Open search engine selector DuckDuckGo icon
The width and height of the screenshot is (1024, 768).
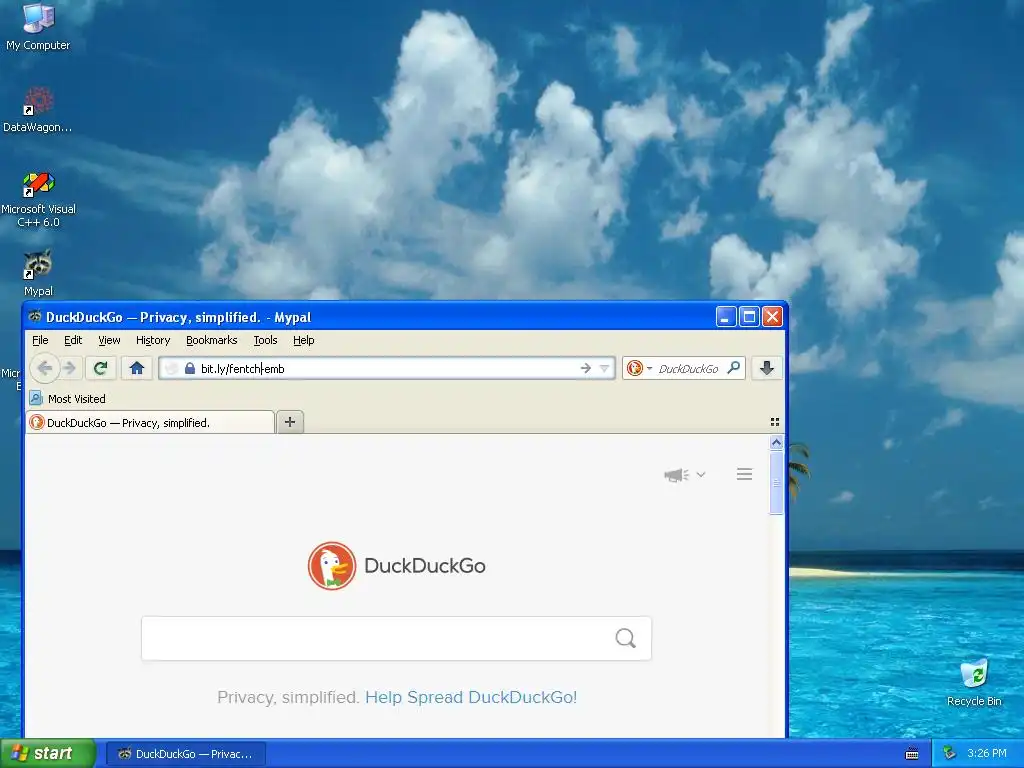[x=639, y=368]
